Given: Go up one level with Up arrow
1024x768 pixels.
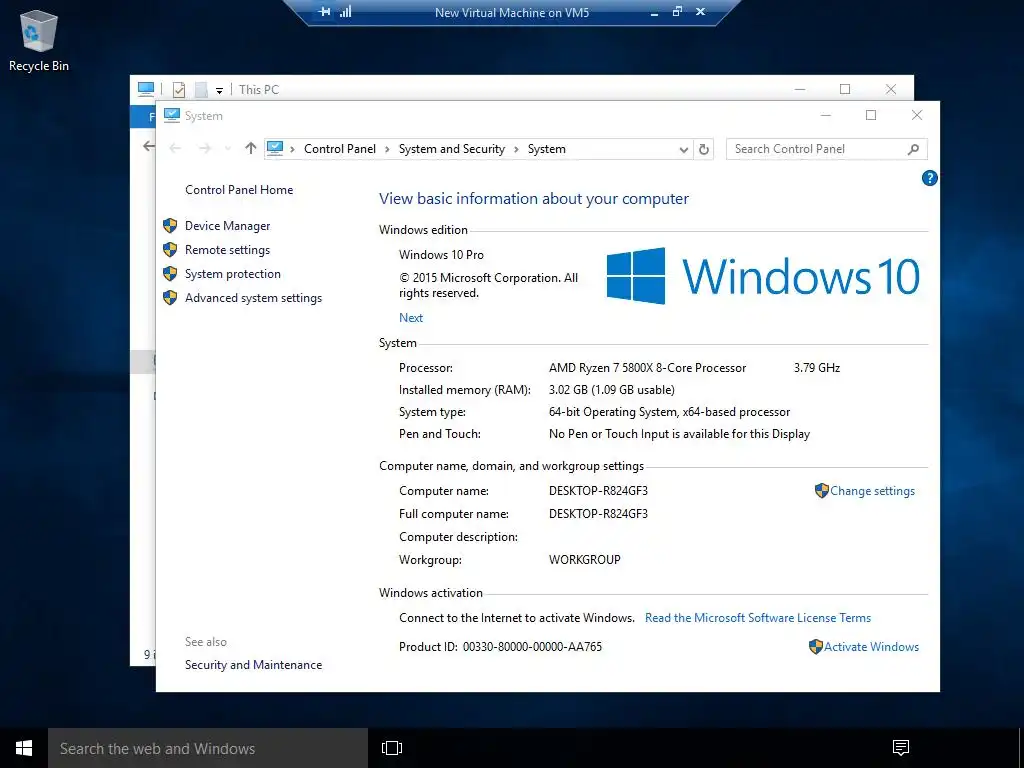Looking at the screenshot, I should coord(251,149).
